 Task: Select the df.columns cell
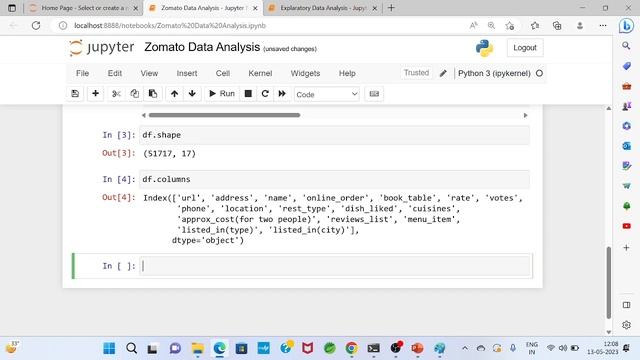pyautogui.click(x=335, y=180)
